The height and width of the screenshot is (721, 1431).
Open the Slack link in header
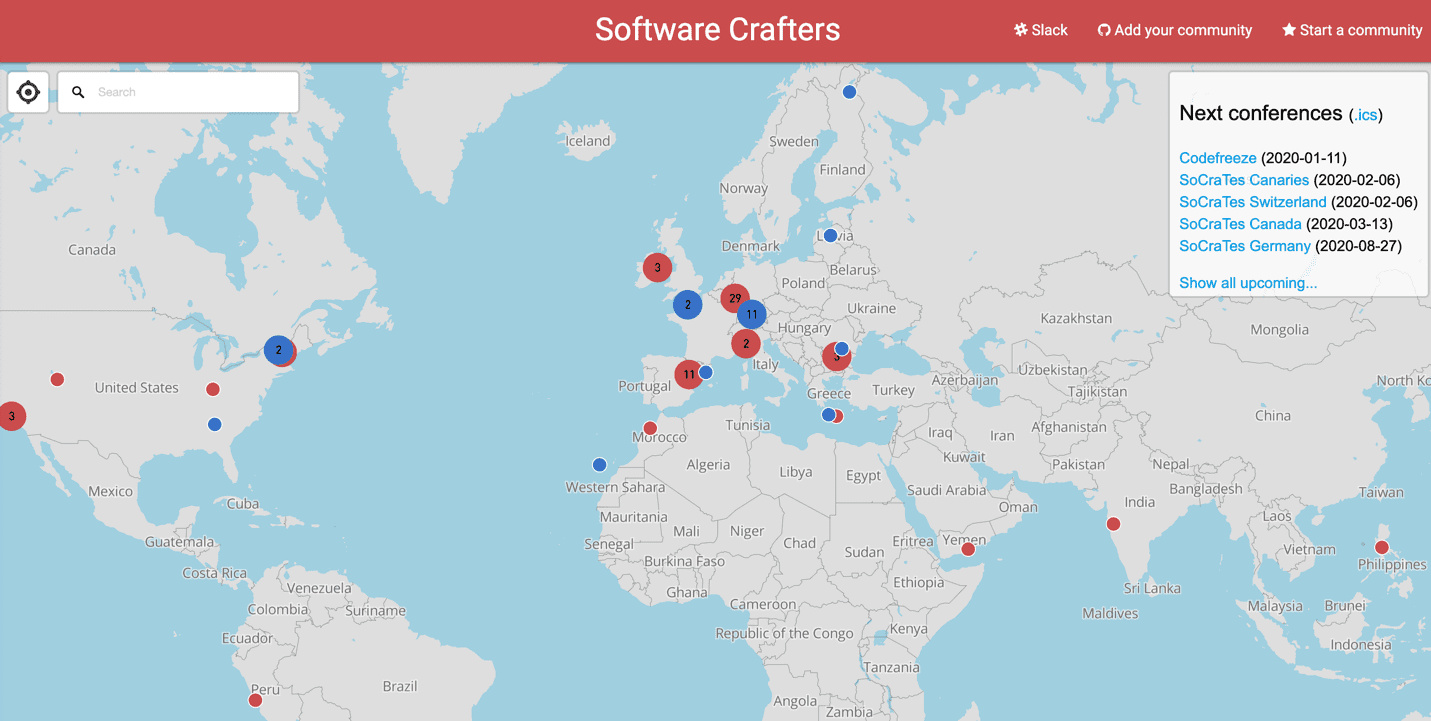click(1041, 30)
